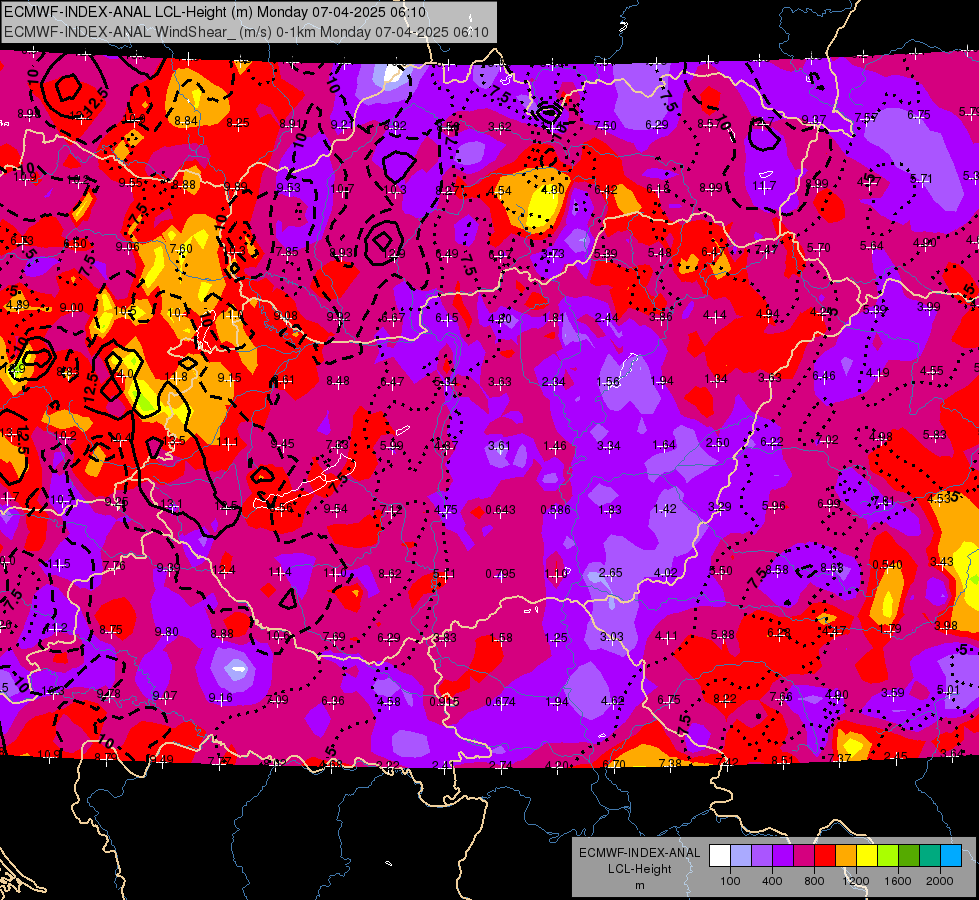Click the 10.5 value on the map
The height and width of the screenshot is (900, 979).
[124, 310]
